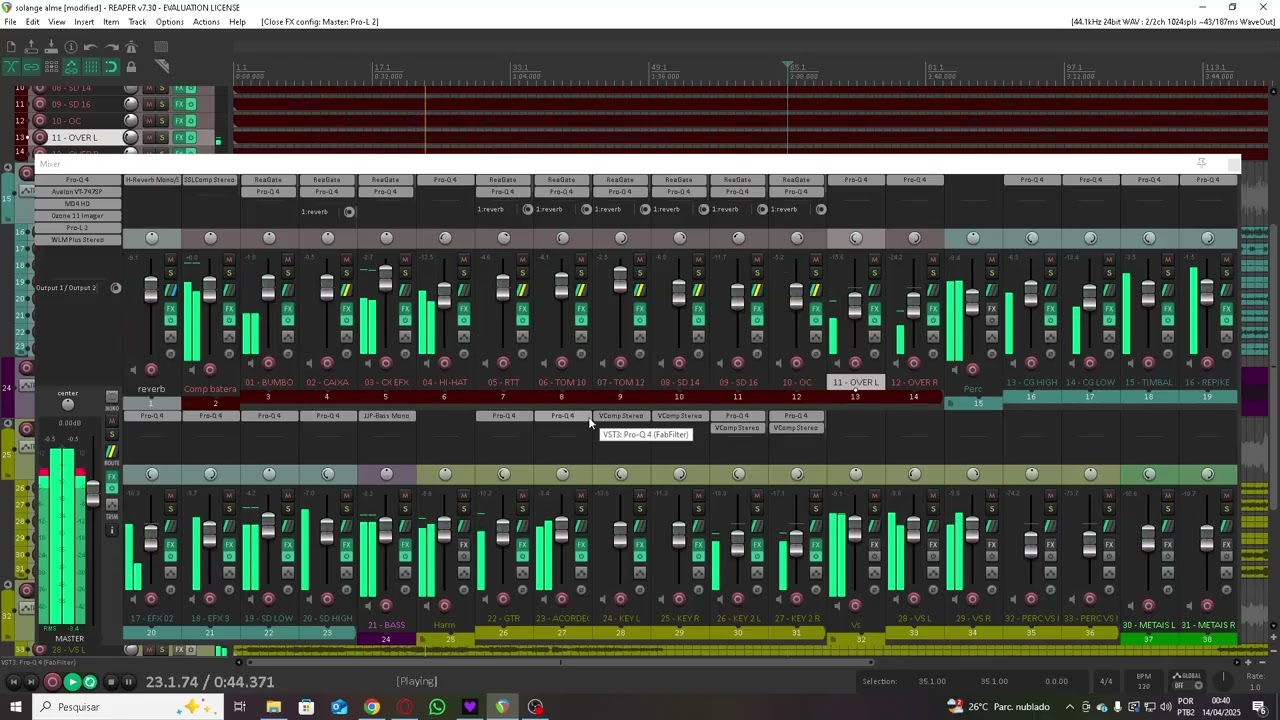Open the H-Reverb Mono/S plugin on the reverb strip

pos(152,180)
